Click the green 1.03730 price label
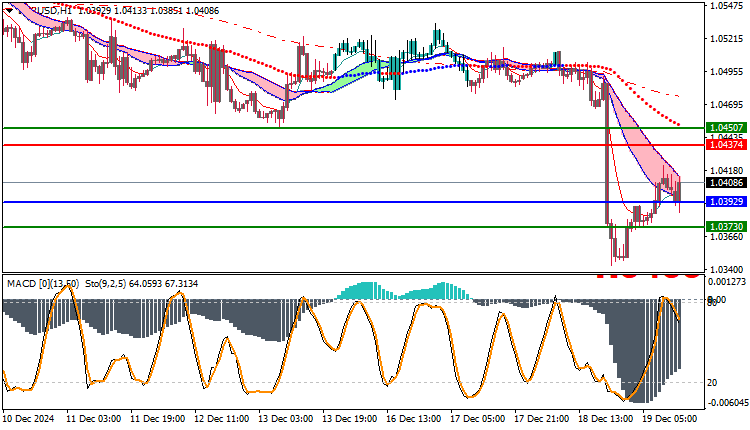This screenshot has width=750, height=430. click(726, 227)
